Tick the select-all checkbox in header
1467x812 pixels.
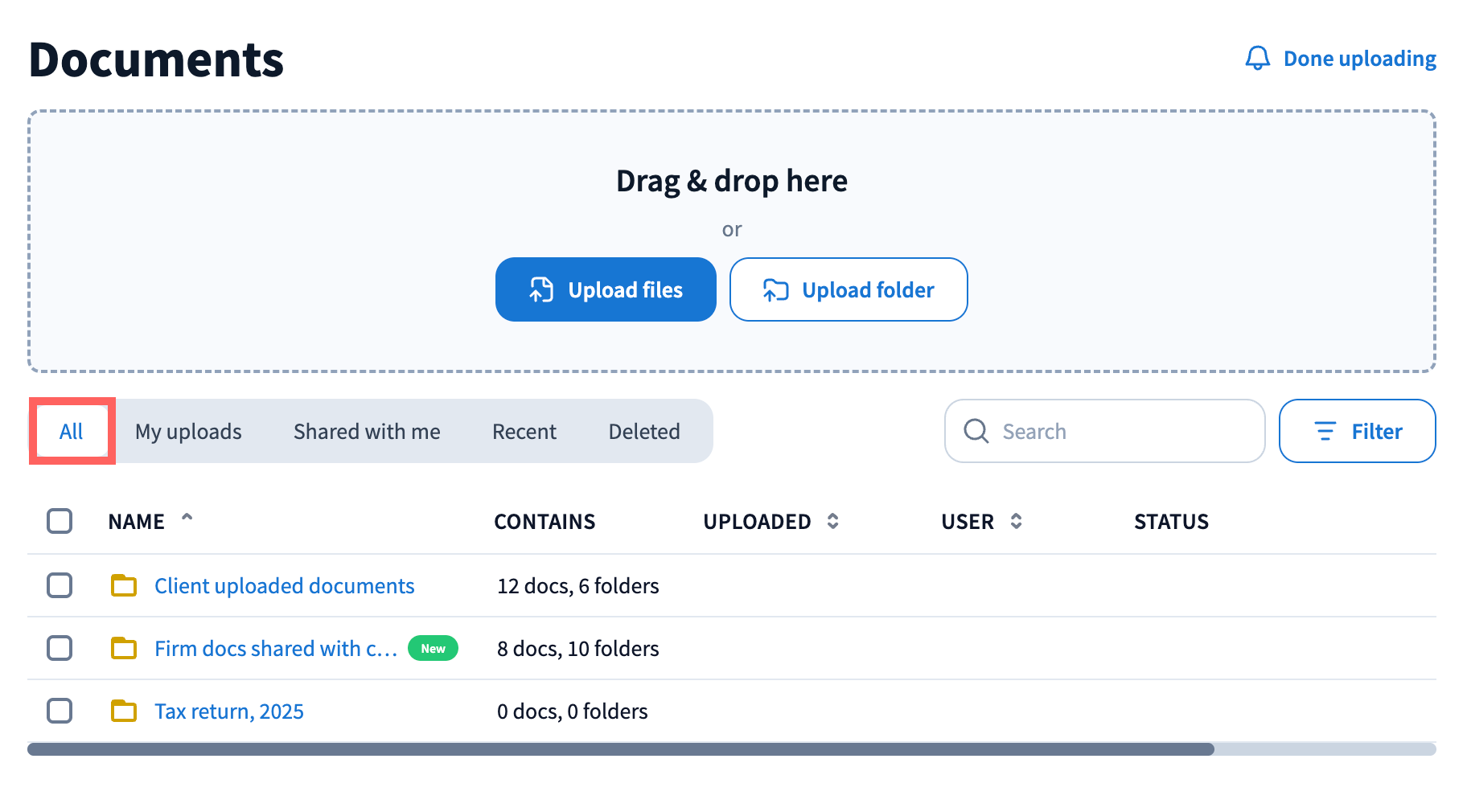pos(60,521)
